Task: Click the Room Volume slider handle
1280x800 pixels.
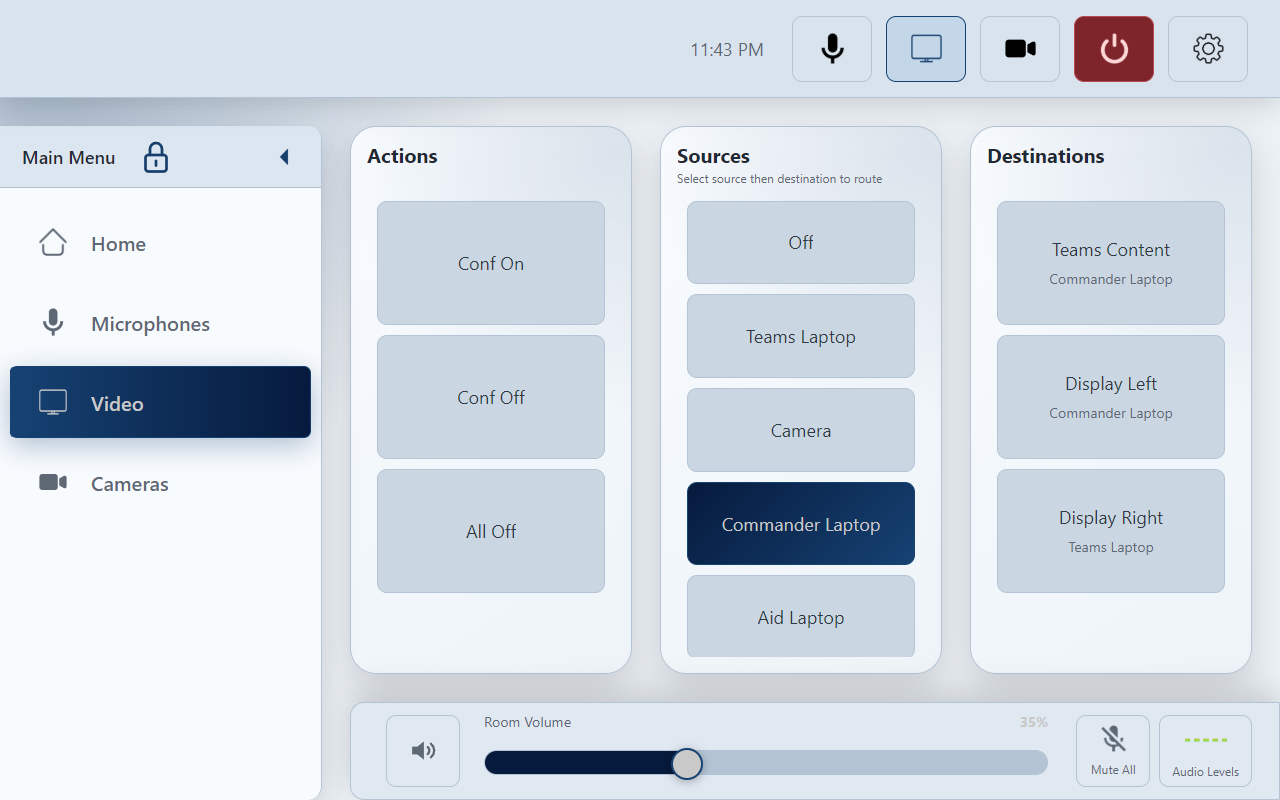Action: (687, 763)
